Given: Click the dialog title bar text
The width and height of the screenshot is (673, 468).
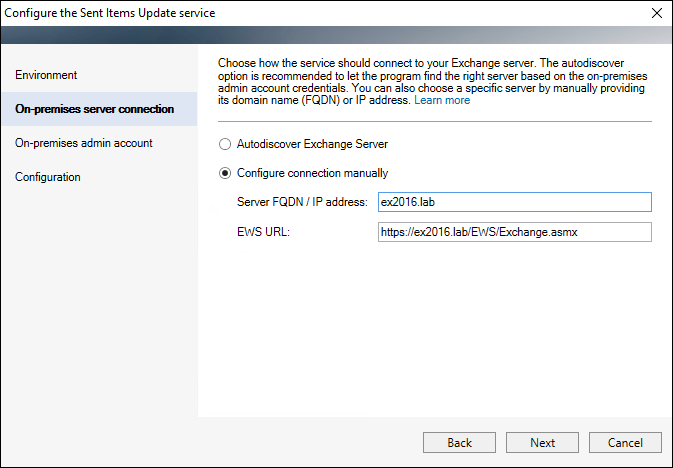Looking at the screenshot, I should (x=110, y=13).
